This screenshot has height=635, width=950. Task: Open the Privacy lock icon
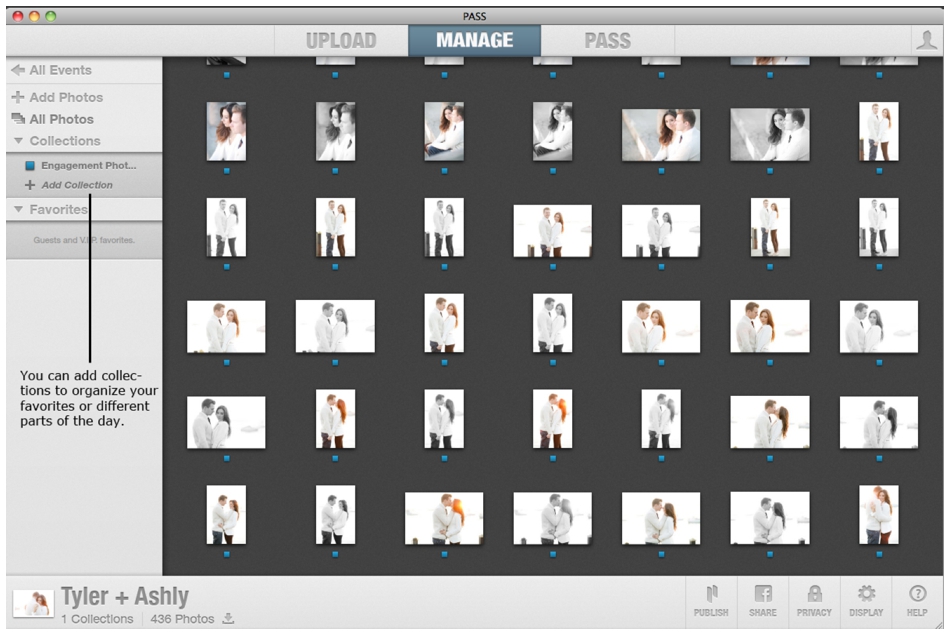(x=814, y=593)
